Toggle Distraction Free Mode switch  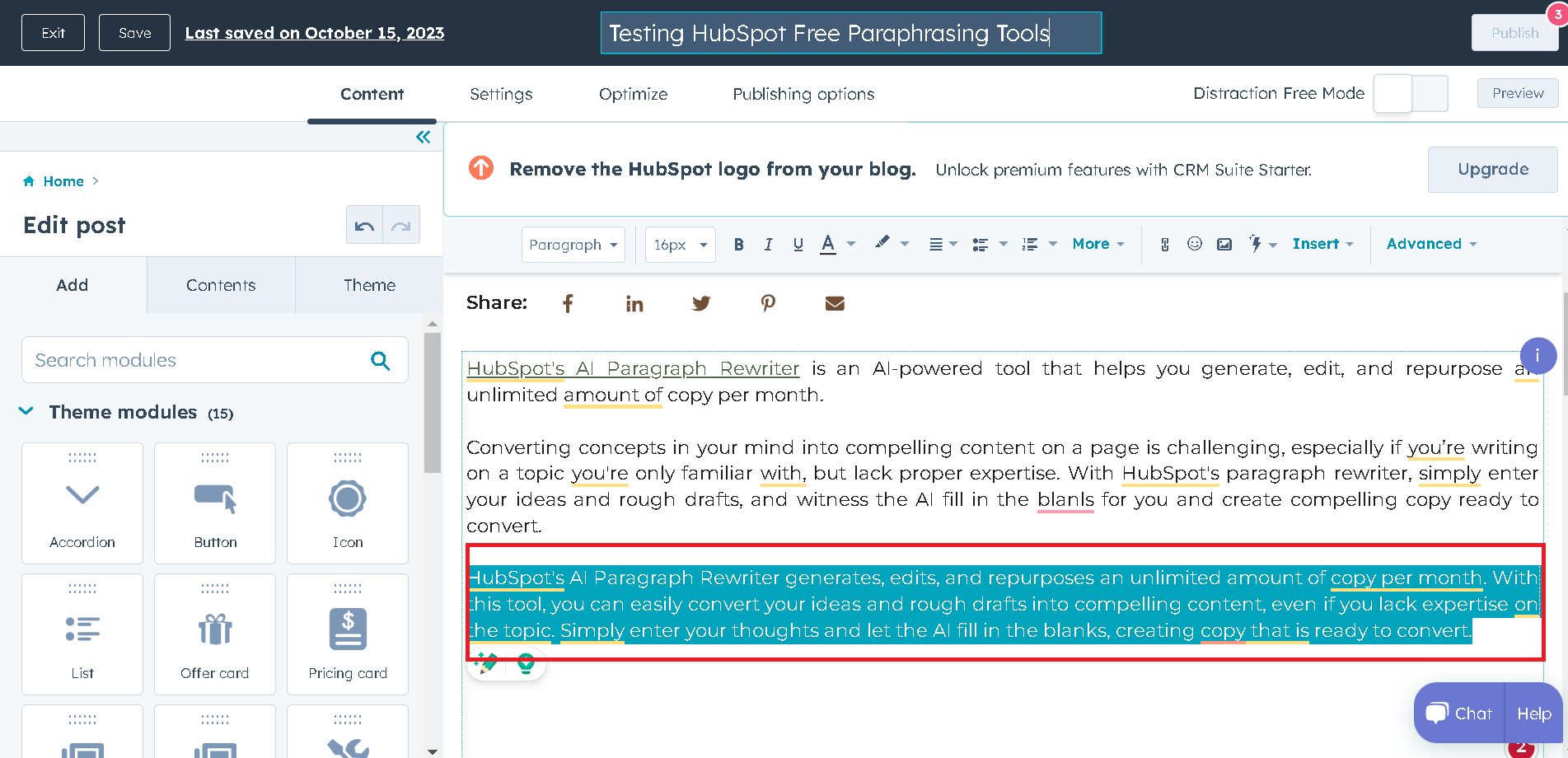1411,93
